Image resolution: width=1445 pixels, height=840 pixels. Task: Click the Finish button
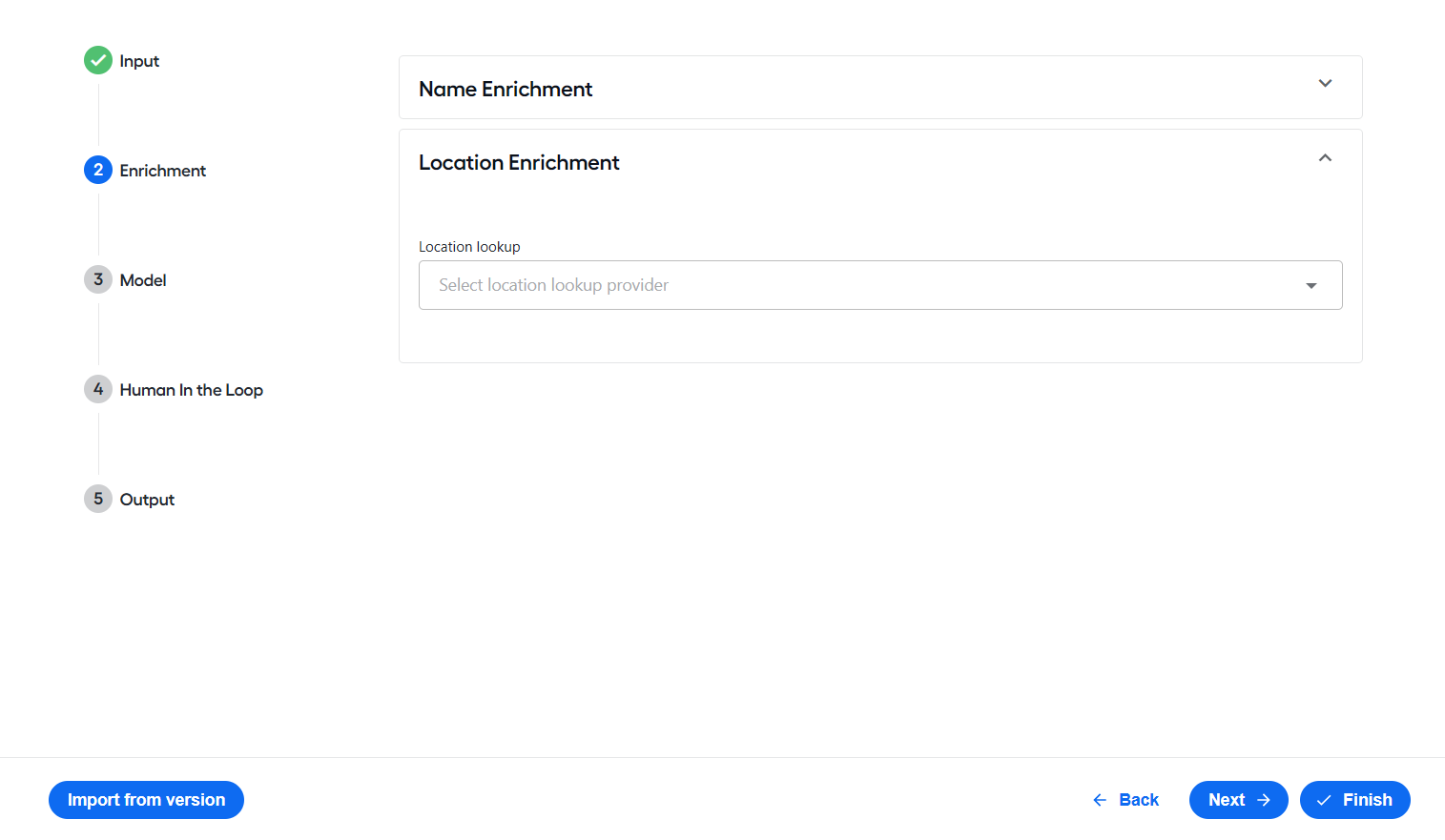(x=1355, y=800)
